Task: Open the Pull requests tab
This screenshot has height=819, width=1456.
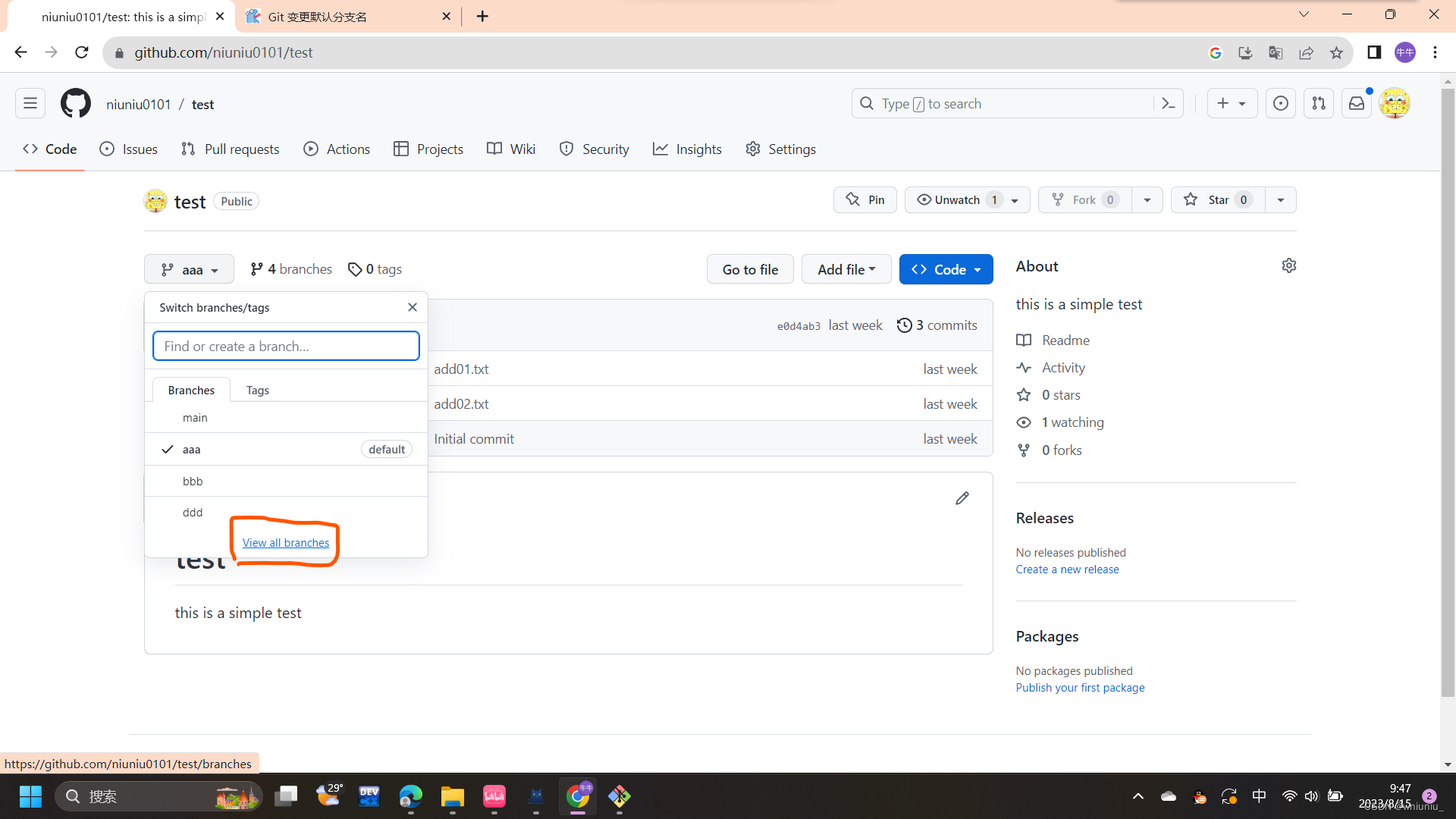Action: tap(231, 149)
